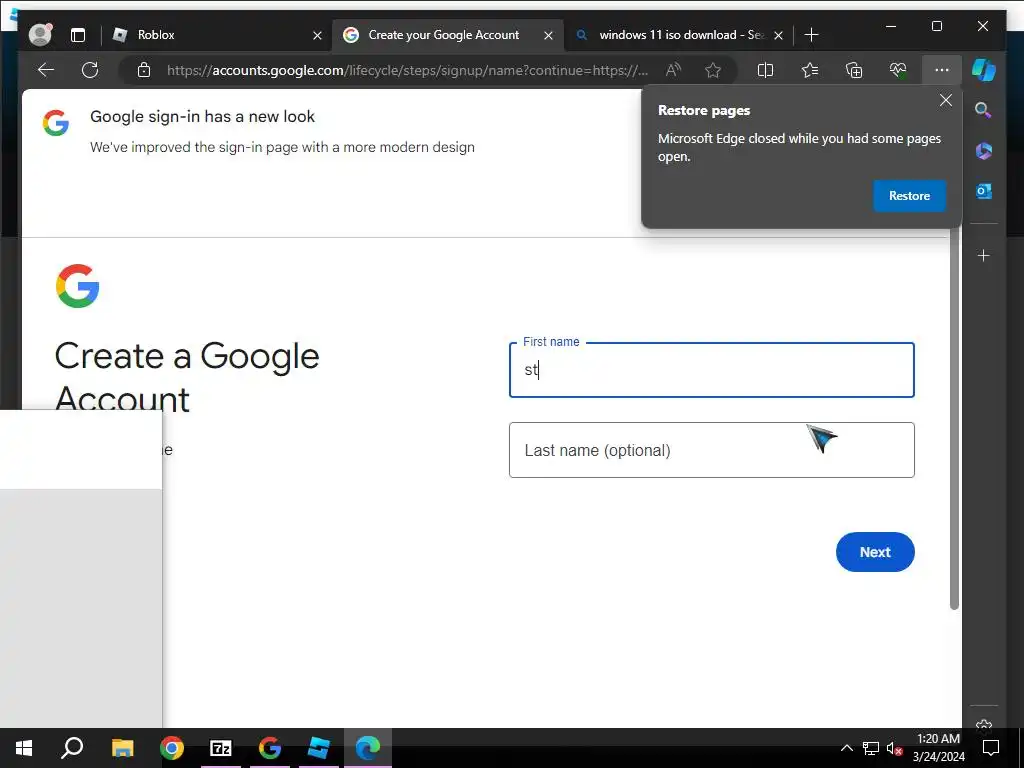
Task: Open the muted volume tray icon
Action: [894, 748]
